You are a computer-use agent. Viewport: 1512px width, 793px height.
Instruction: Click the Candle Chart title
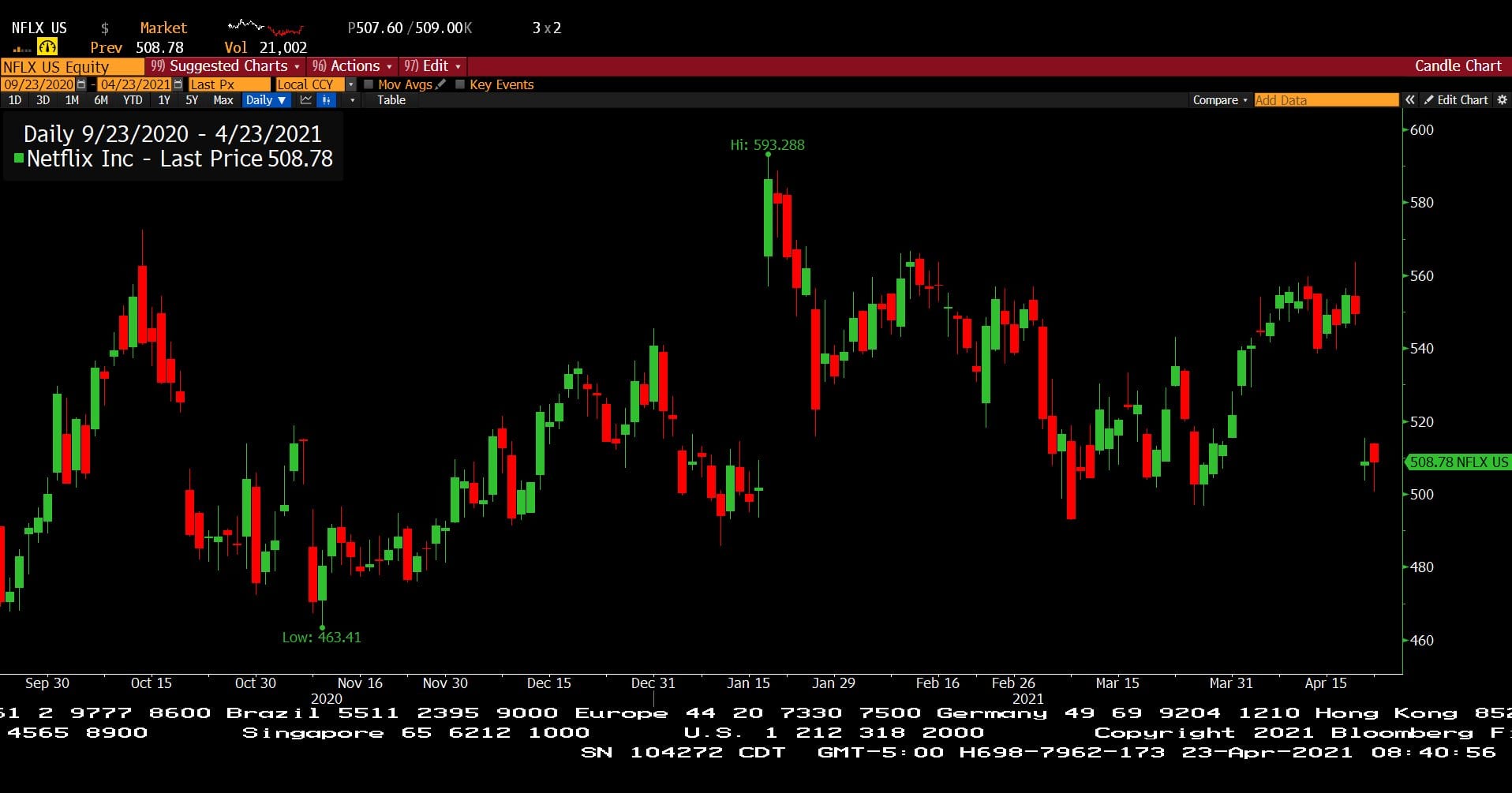[x=1458, y=66]
